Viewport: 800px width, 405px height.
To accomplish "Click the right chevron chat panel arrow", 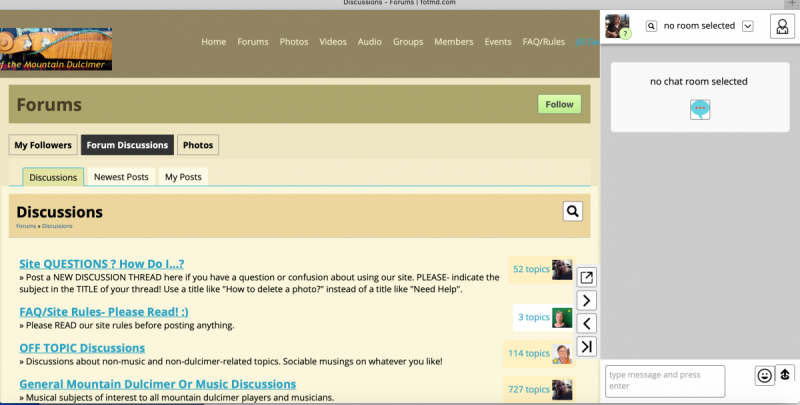I will pyautogui.click(x=587, y=300).
